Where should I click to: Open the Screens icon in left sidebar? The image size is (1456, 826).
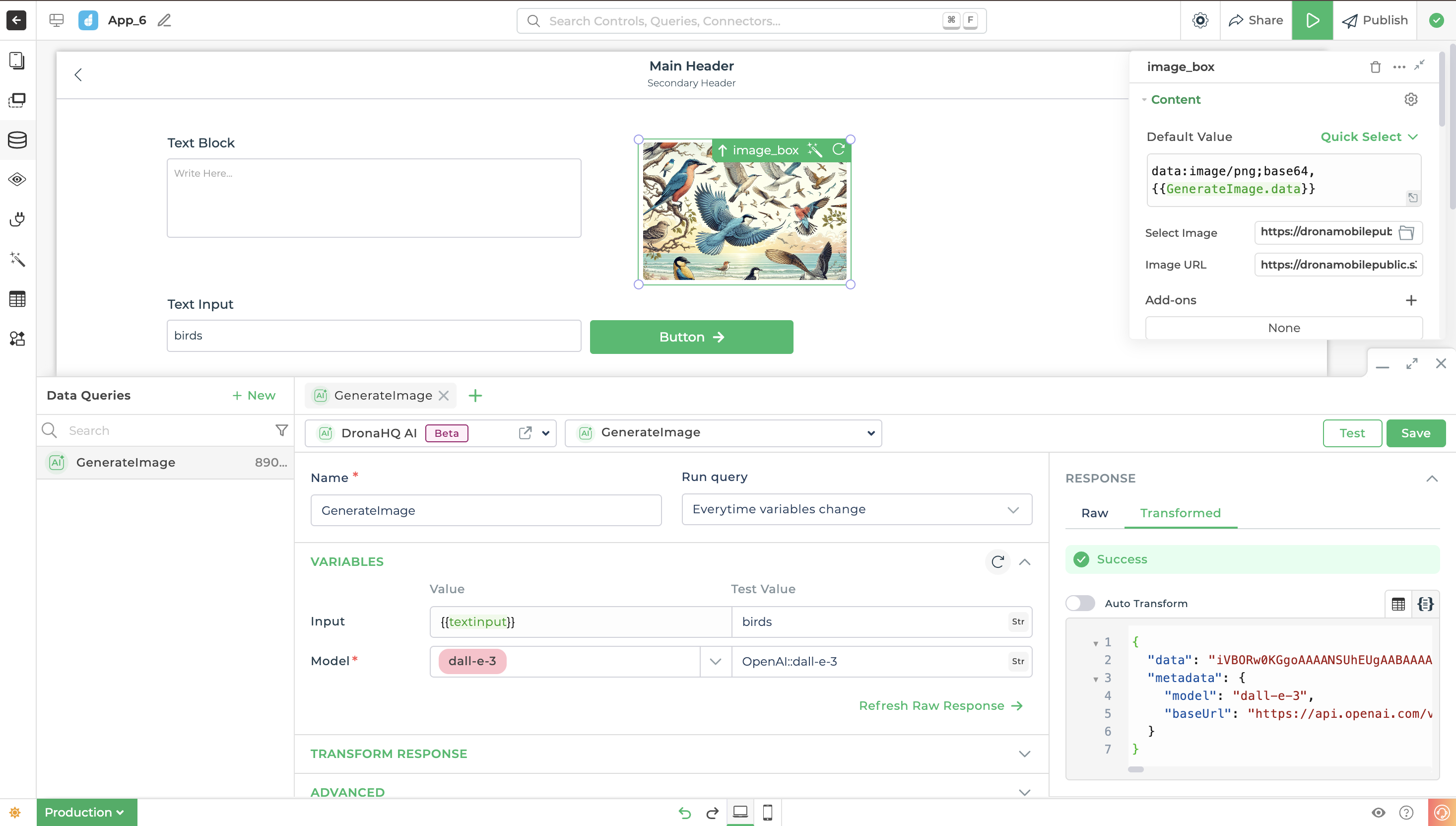17,61
